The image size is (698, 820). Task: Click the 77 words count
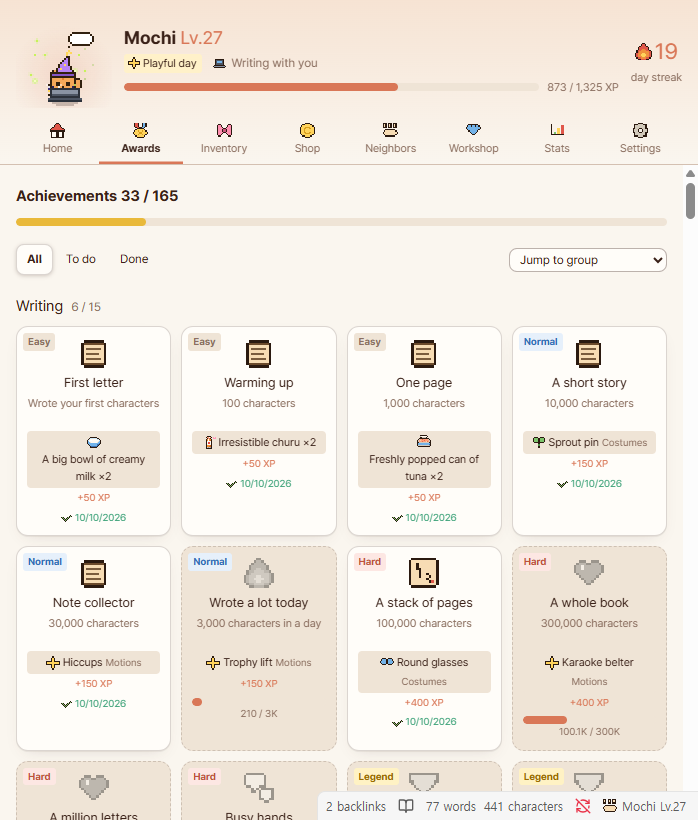pos(451,806)
